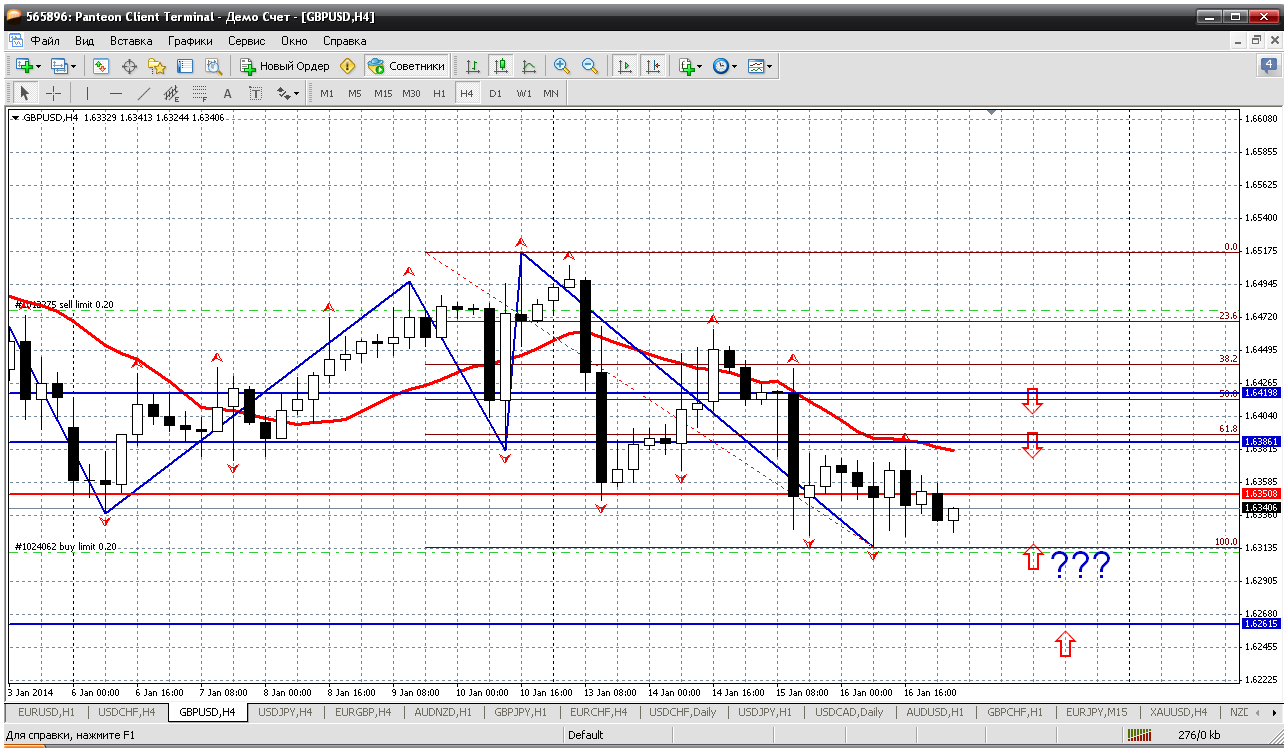This screenshot has height=748, width=1288.
Task: Toggle chart auto scroll
Action: click(x=625, y=66)
